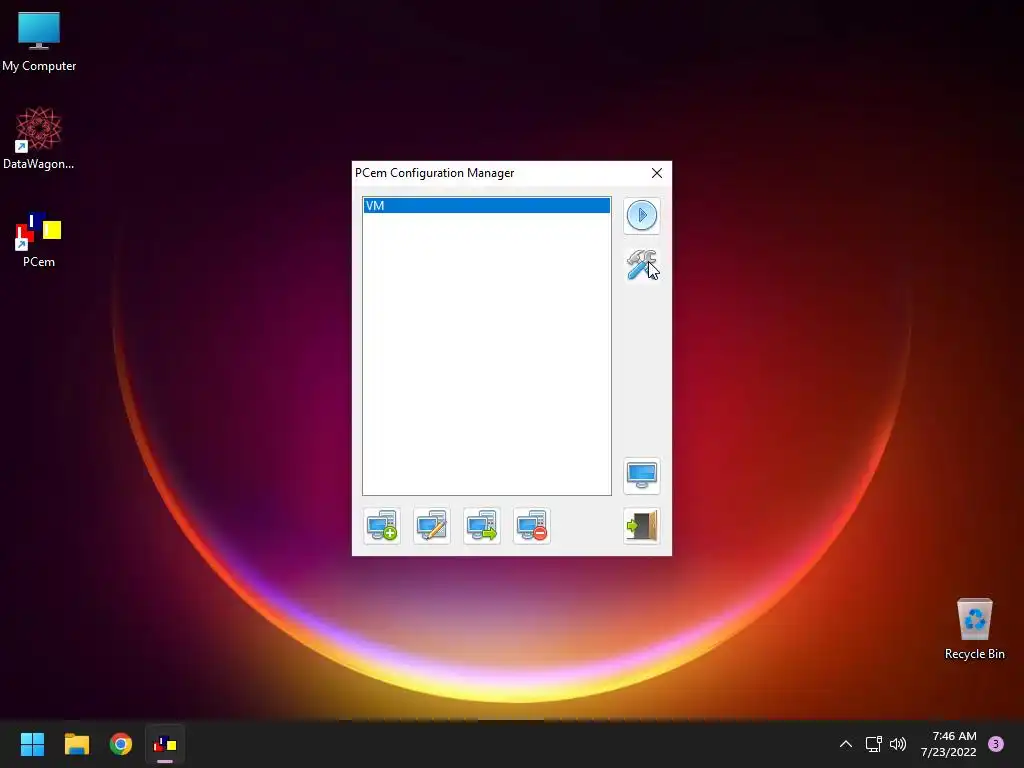This screenshot has height=768, width=1024.
Task: Start the selected VM with the play button
Action: [641, 216]
